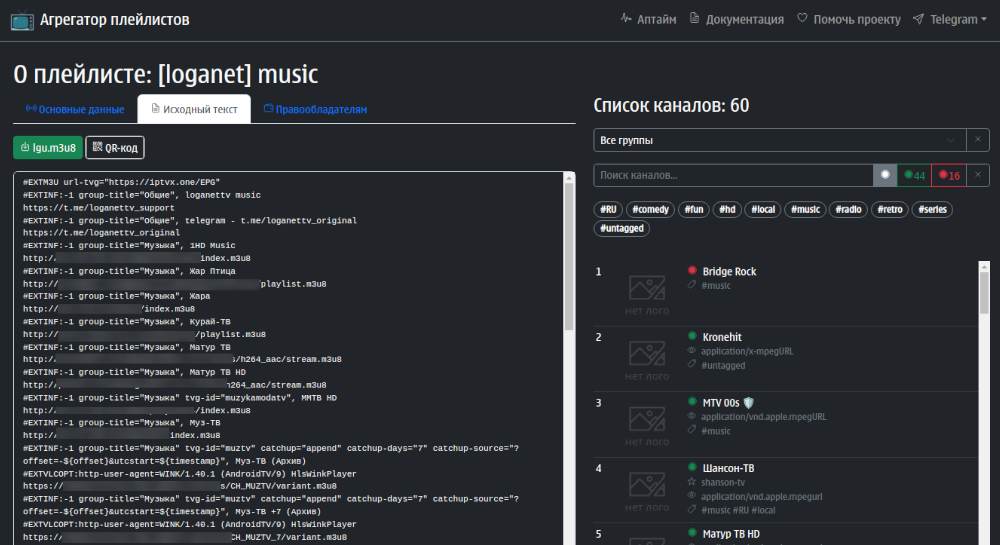Viewport: 1000px width, 545px height.
Task: Click the green status dot of Шансон-ТВ
Action: pyautogui.click(x=692, y=467)
